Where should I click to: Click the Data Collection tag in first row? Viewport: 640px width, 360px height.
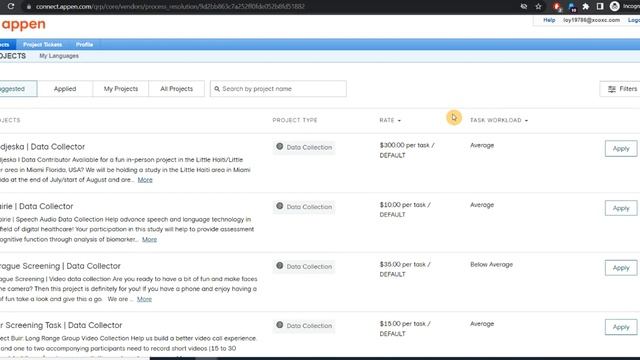[304, 147]
